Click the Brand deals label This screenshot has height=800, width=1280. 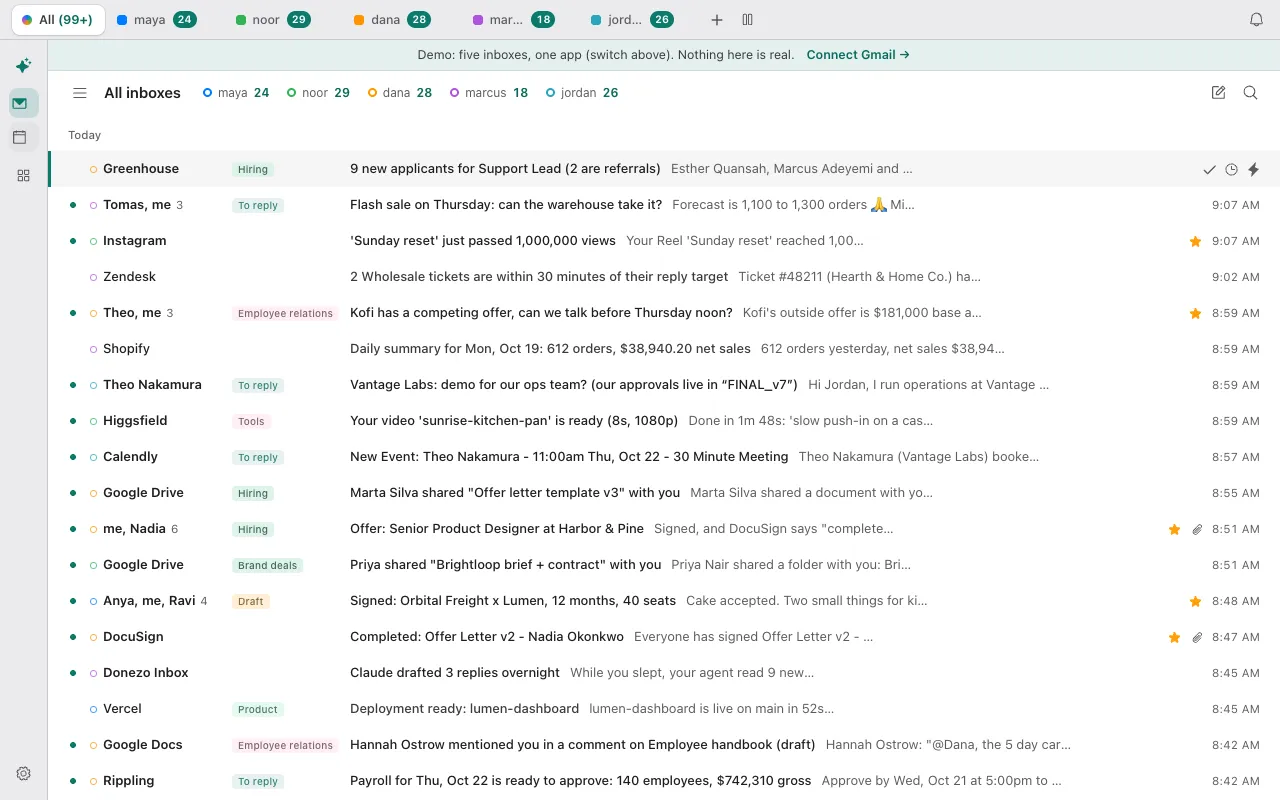coord(267,565)
